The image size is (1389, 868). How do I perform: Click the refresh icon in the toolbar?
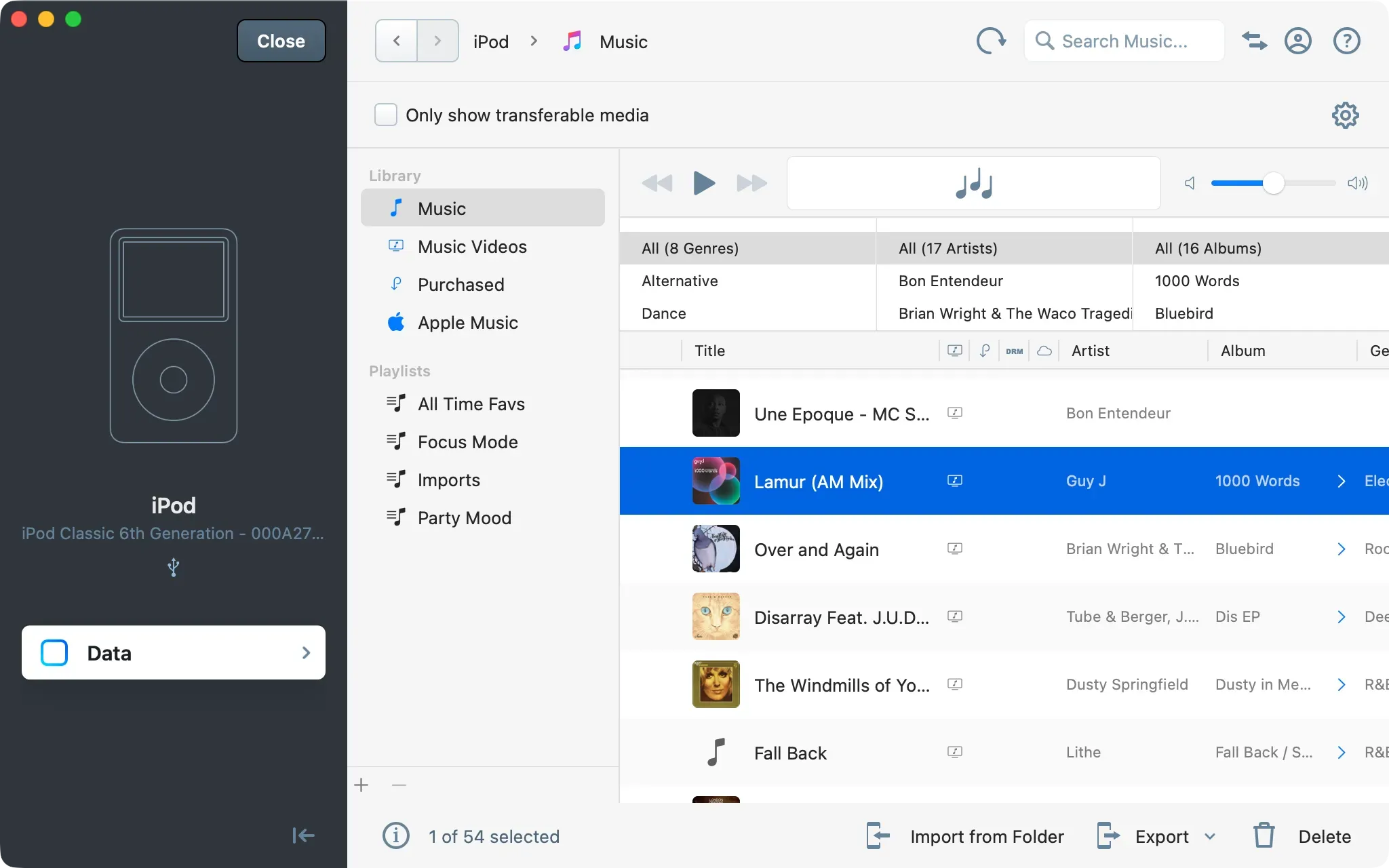click(x=991, y=41)
